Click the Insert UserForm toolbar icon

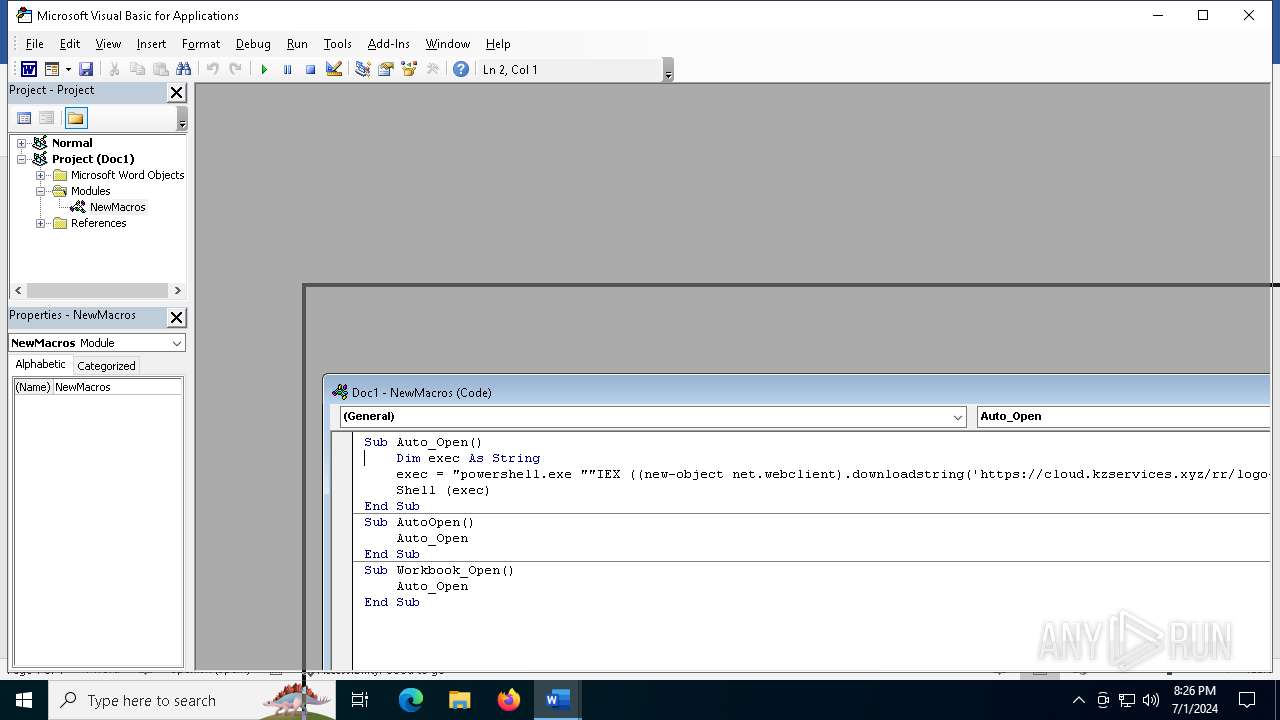click(52, 69)
